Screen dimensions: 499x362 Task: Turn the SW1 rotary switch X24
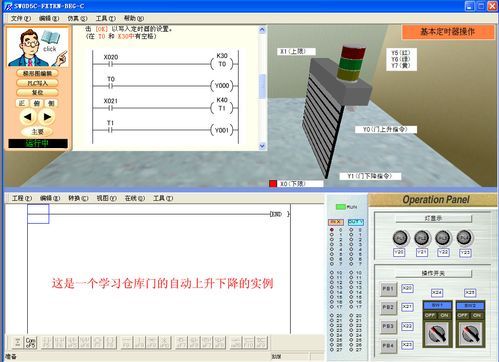click(x=437, y=334)
